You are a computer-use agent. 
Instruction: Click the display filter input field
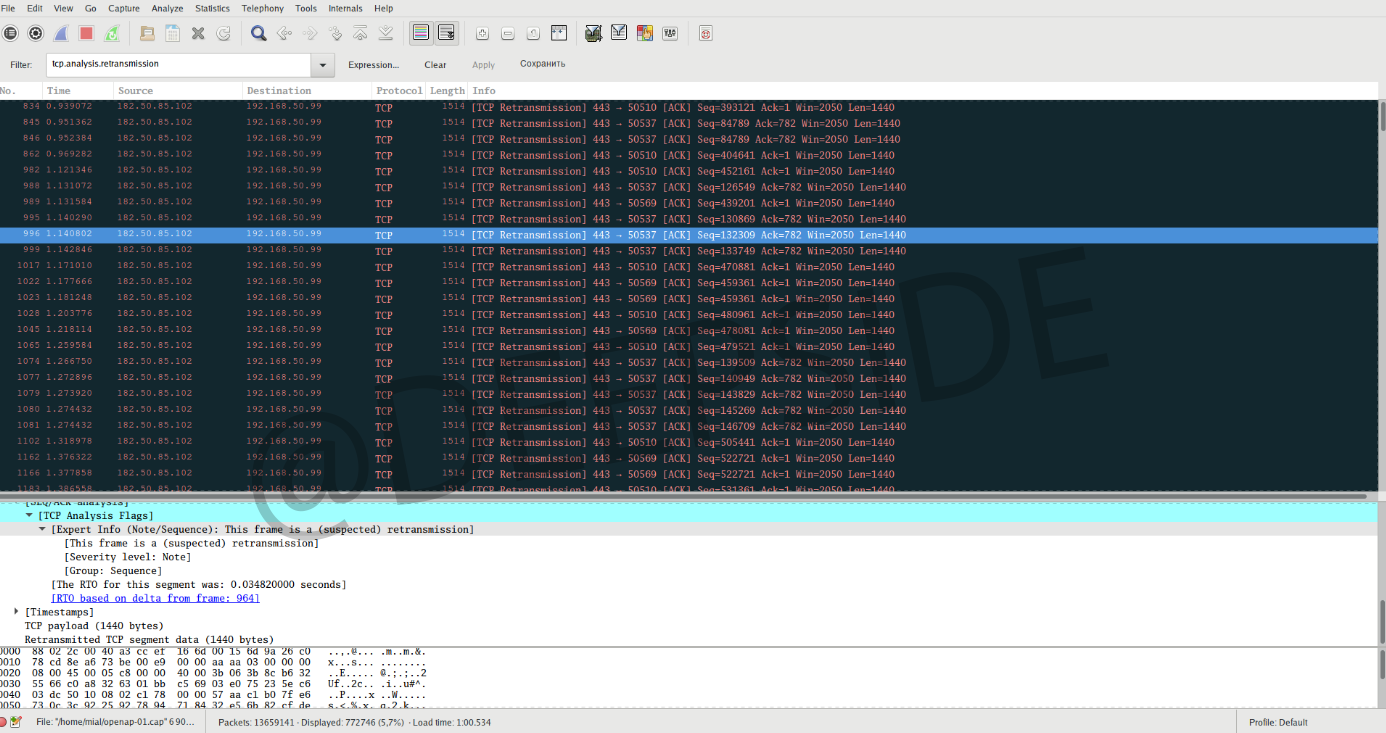(x=178, y=64)
